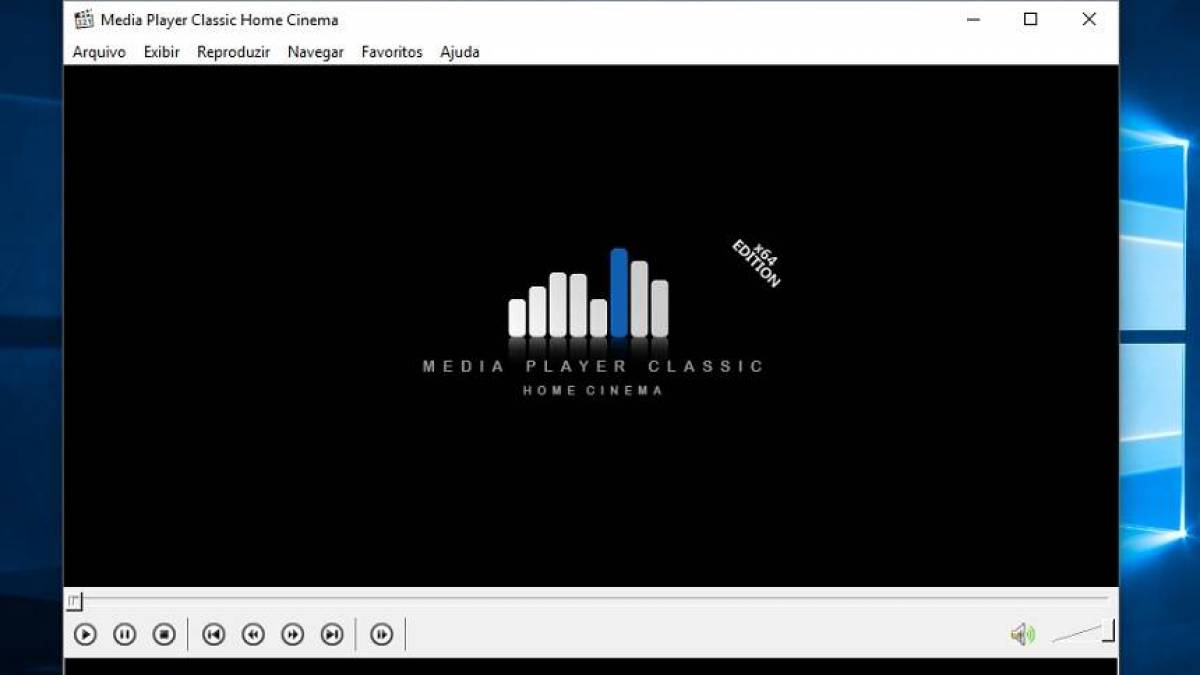Mute audio with the speaker icon

pyautogui.click(x=1022, y=634)
